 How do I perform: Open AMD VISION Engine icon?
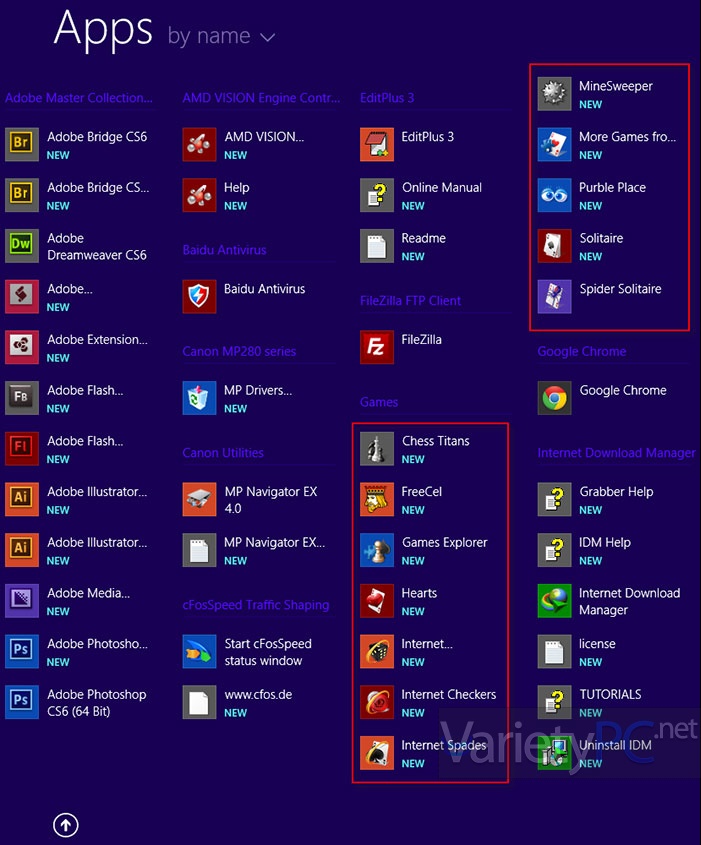199,144
